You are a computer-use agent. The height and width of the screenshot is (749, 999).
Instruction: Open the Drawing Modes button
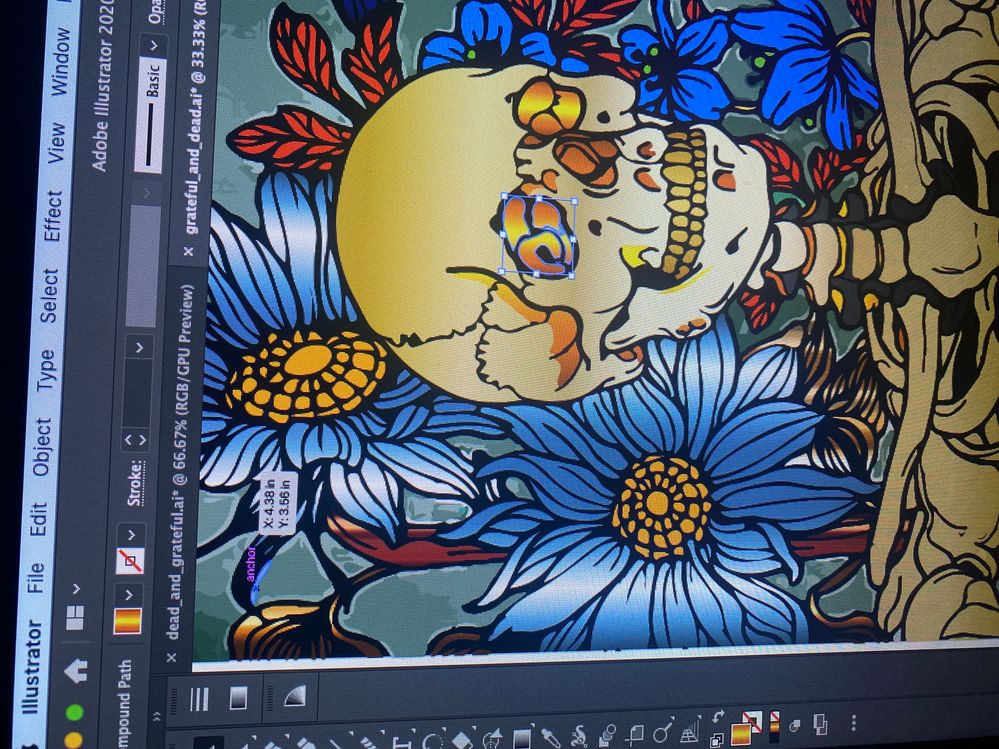pos(794,725)
